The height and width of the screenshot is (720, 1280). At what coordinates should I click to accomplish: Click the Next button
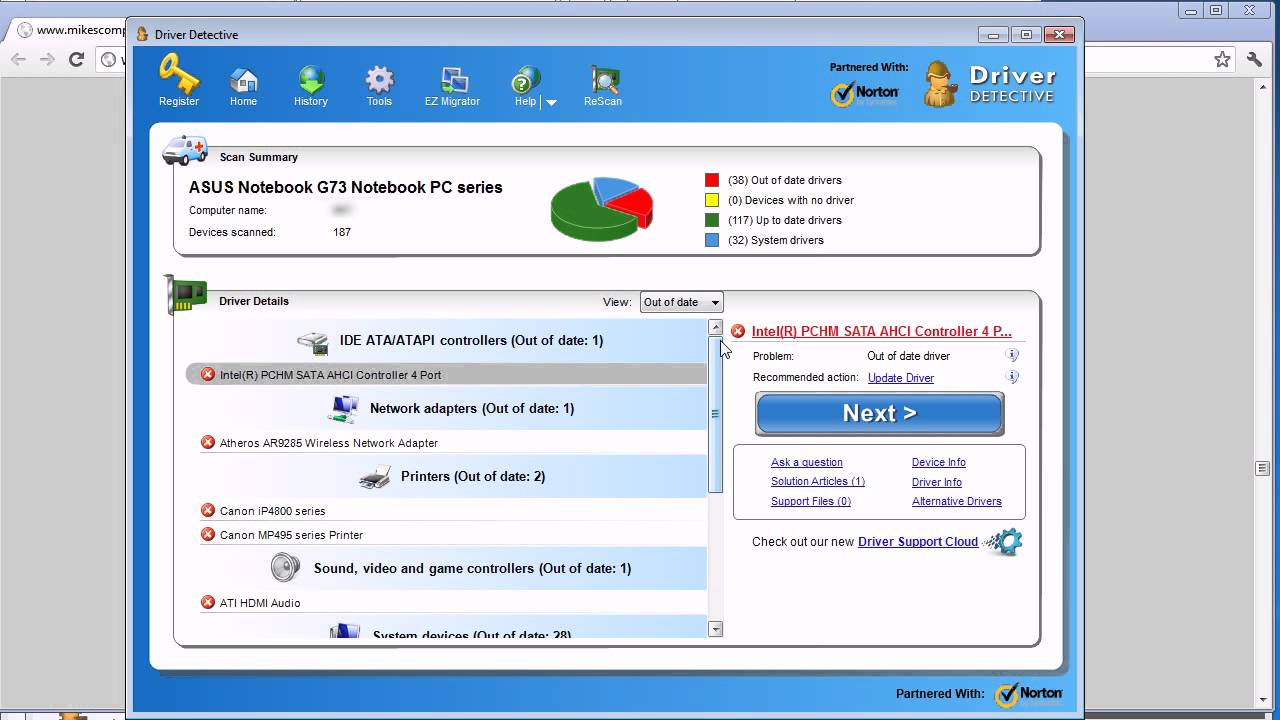[x=879, y=414]
